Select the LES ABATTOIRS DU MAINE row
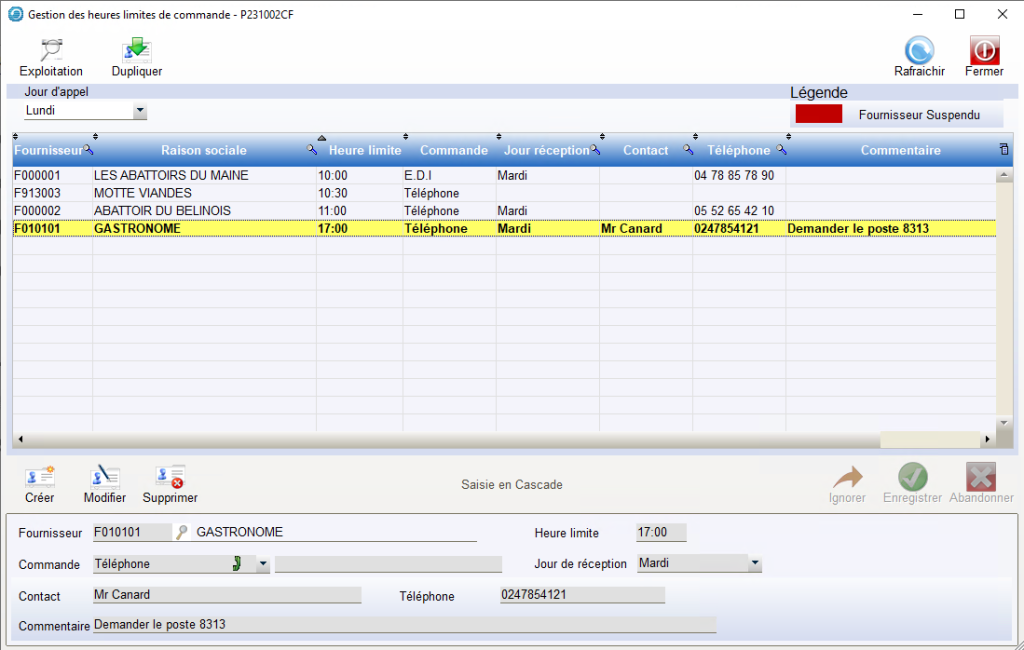The width and height of the screenshot is (1024, 650). pos(170,175)
